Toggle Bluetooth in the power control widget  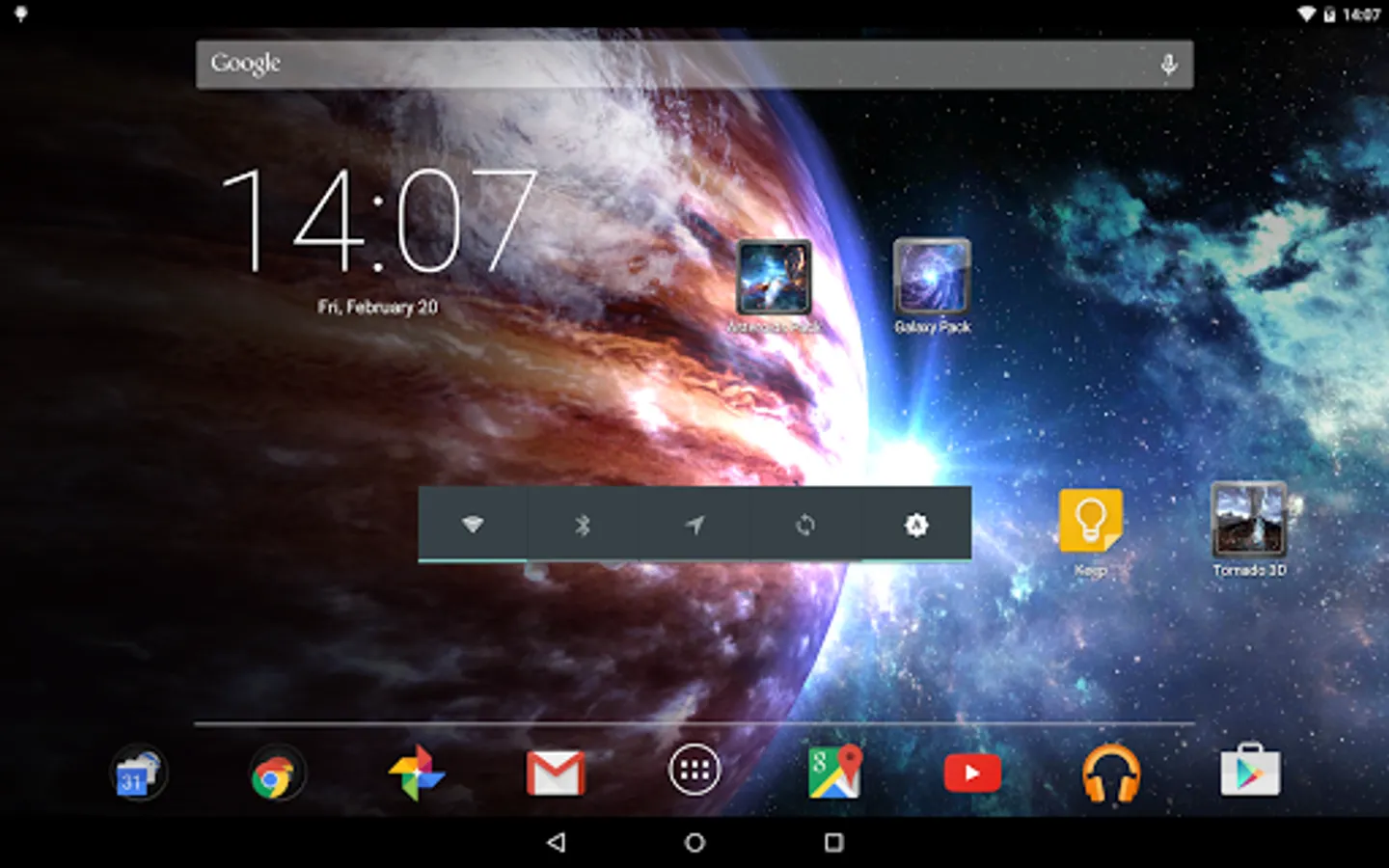point(583,524)
